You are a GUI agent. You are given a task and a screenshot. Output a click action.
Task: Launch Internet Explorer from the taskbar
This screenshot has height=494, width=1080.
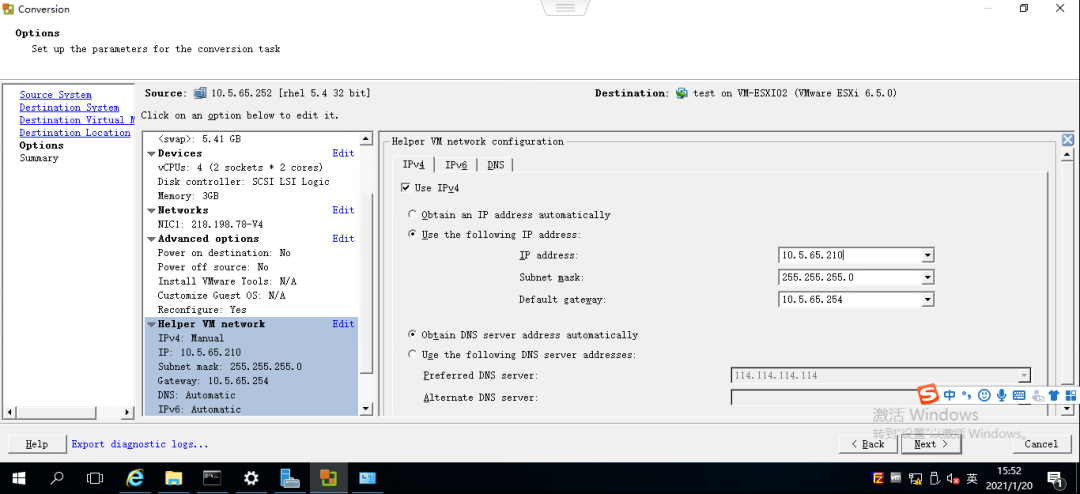136,478
